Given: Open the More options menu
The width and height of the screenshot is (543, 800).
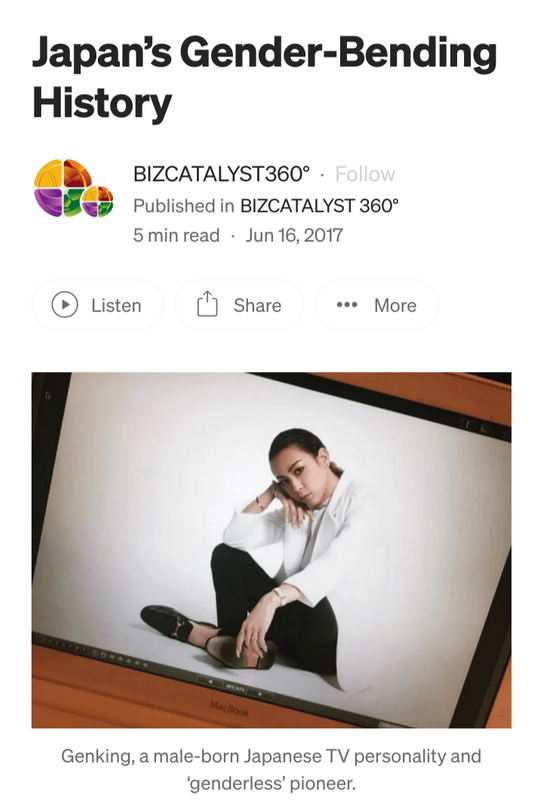Looking at the screenshot, I should click(x=376, y=305).
